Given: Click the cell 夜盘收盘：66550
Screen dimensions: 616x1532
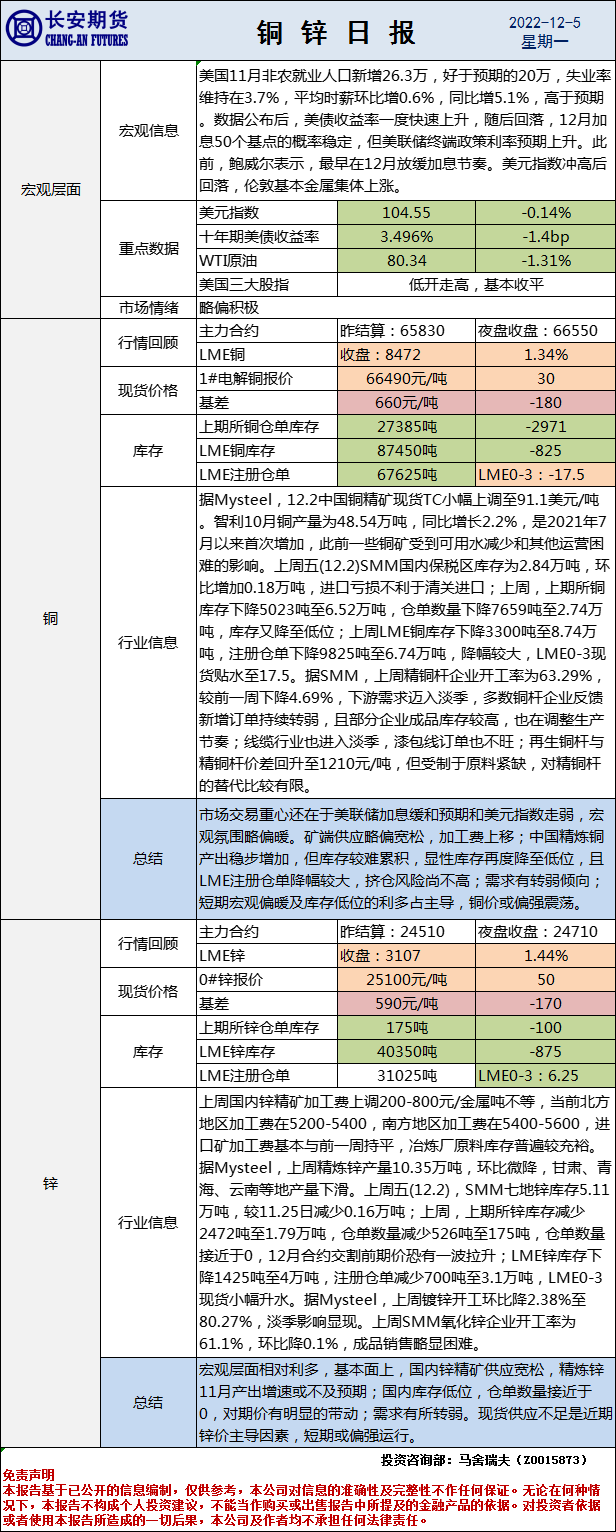Looking at the screenshot, I should tap(545, 331).
